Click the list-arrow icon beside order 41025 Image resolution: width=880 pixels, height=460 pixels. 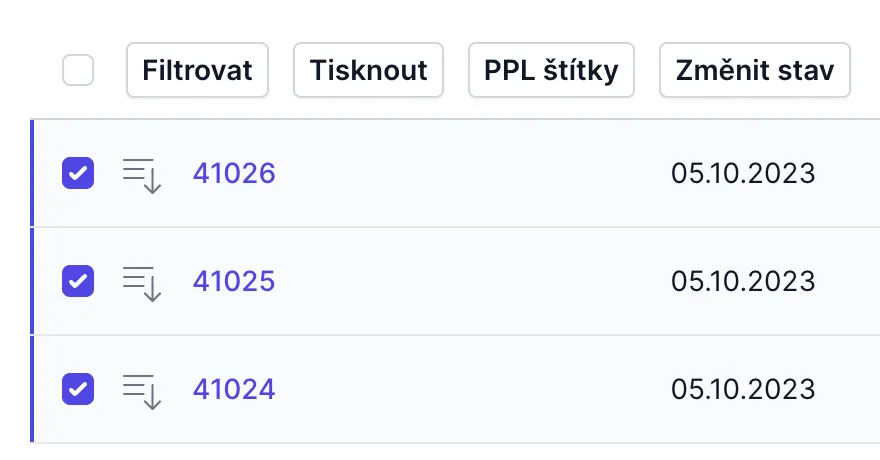click(142, 283)
